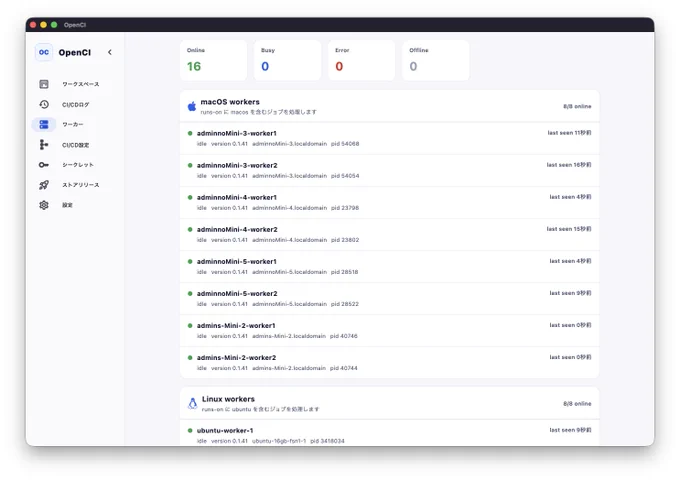
Task: Open adminnoMini-5-worker2 row
Action: 389,299
